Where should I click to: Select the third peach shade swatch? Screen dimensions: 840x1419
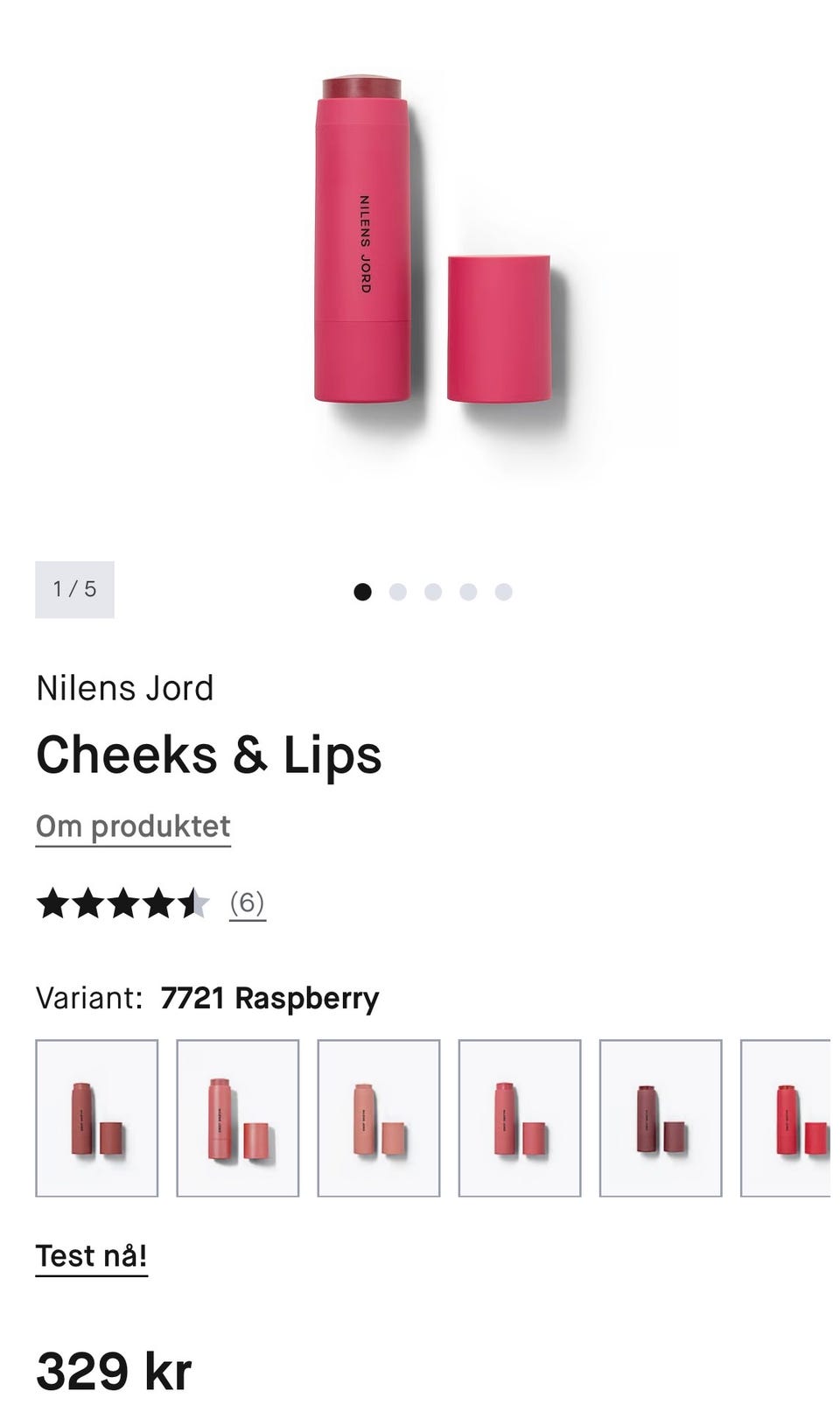point(379,1118)
